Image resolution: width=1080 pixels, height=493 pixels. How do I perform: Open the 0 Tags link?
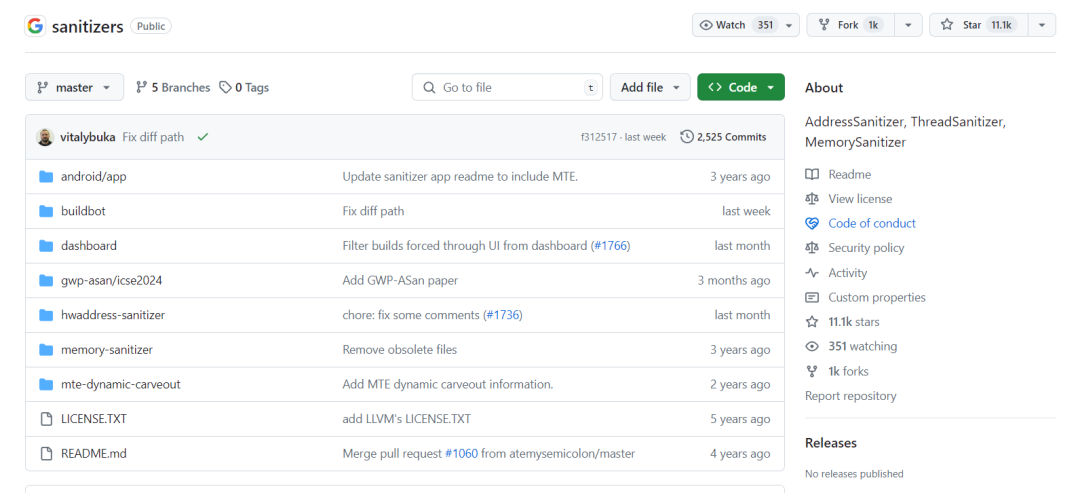tap(244, 87)
